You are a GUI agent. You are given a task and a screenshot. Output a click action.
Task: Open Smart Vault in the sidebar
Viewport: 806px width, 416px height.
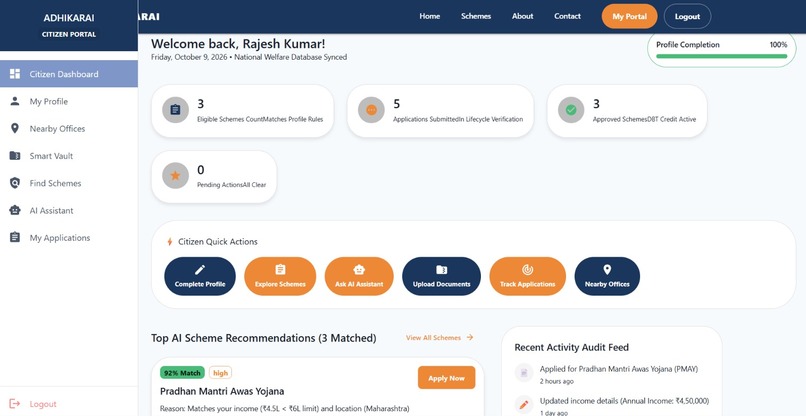pyautogui.click(x=68, y=156)
